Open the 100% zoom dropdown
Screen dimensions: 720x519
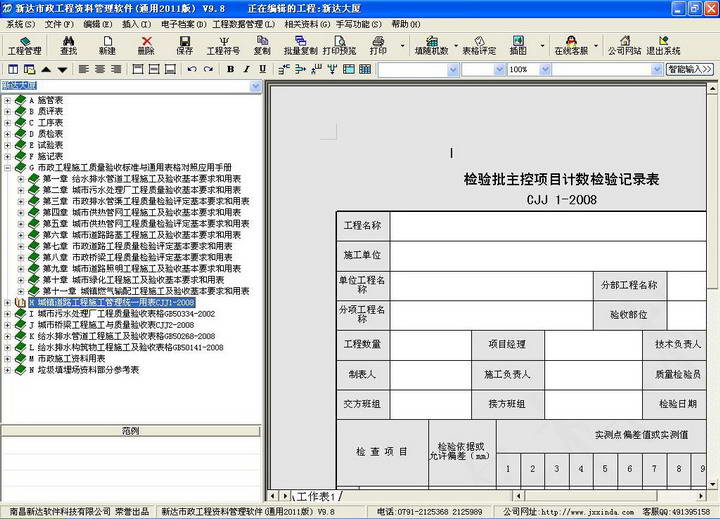[545, 69]
